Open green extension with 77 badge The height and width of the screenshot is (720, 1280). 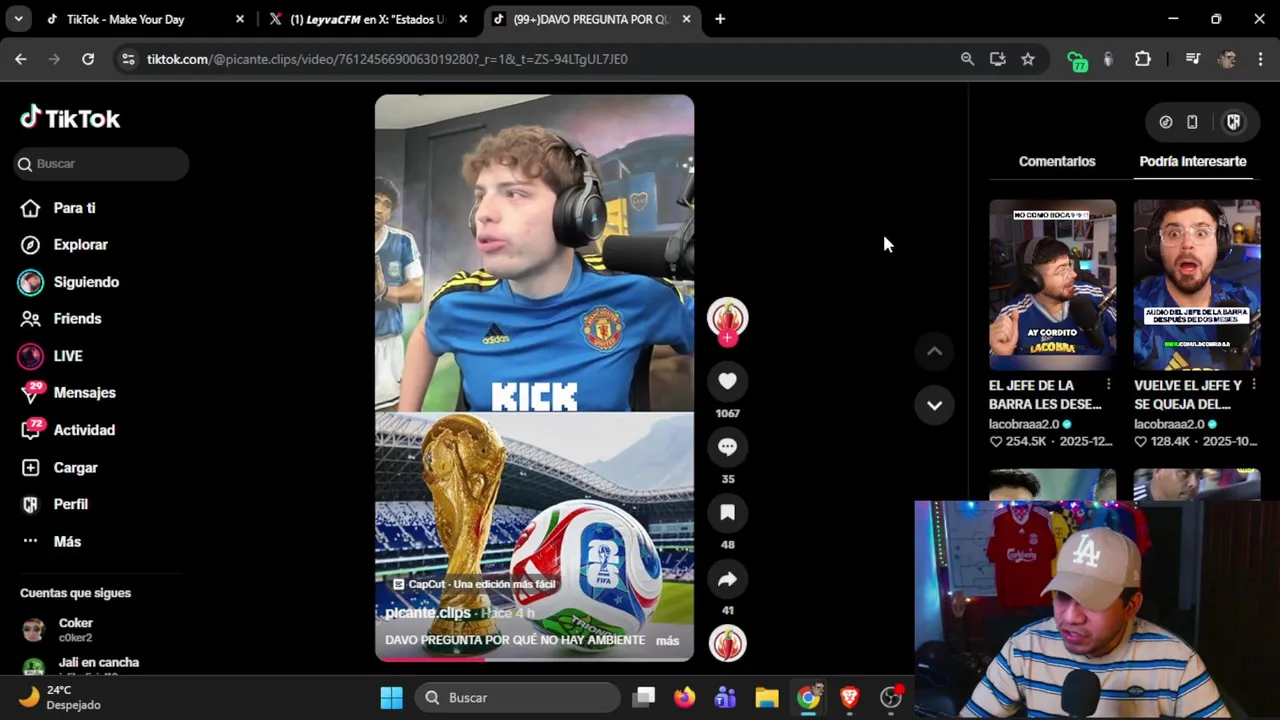click(1076, 60)
